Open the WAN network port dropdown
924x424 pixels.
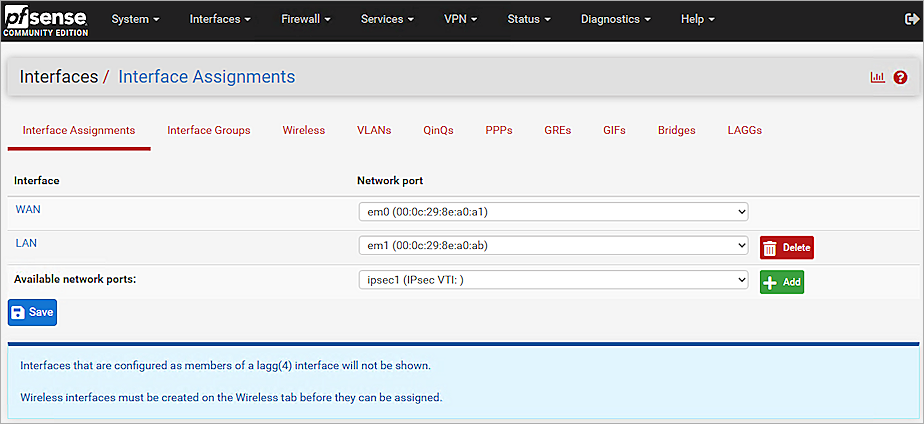coord(552,211)
